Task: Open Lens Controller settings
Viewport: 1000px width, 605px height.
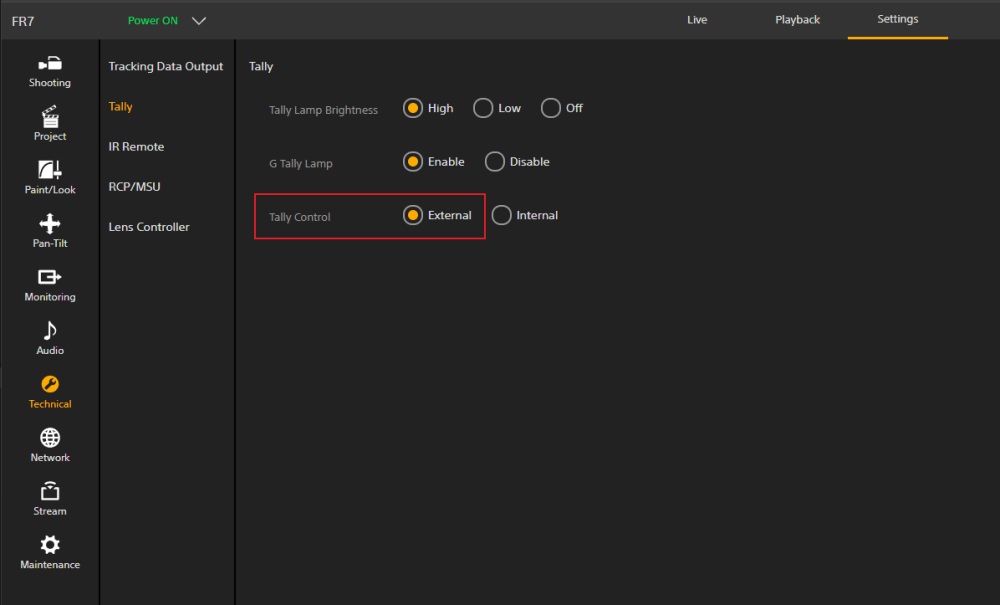Action: point(149,227)
